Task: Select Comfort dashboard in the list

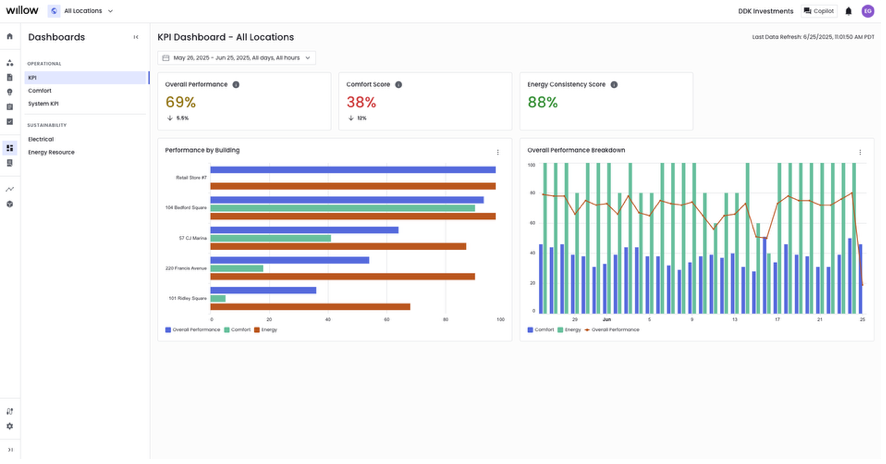Action: click(x=40, y=91)
